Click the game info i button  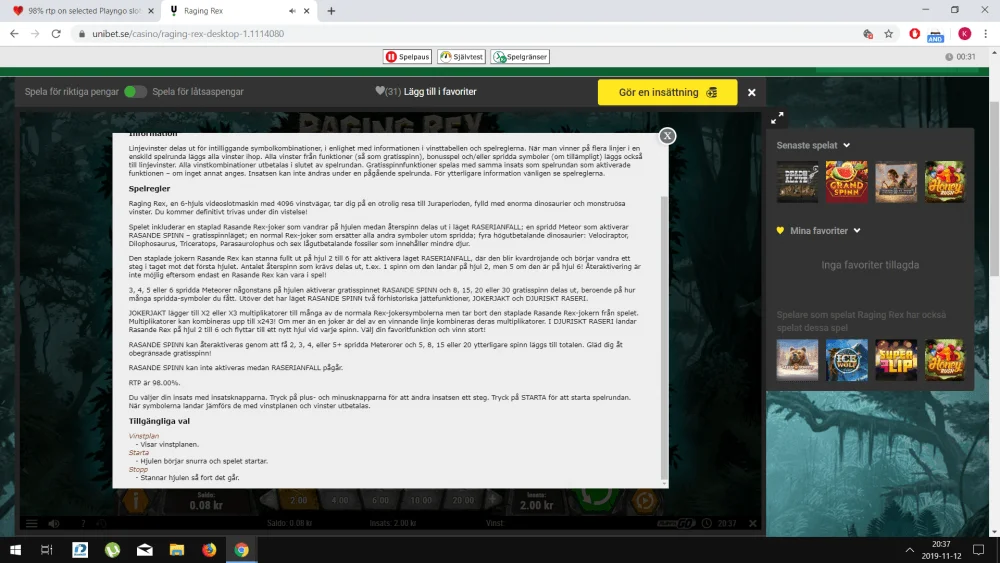pos(135,501)
